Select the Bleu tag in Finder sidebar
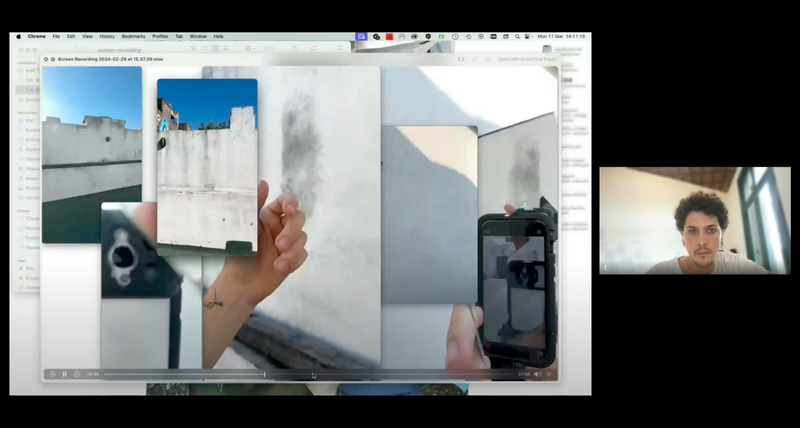Screen dimensions: 800x428 tap(28, 268)
